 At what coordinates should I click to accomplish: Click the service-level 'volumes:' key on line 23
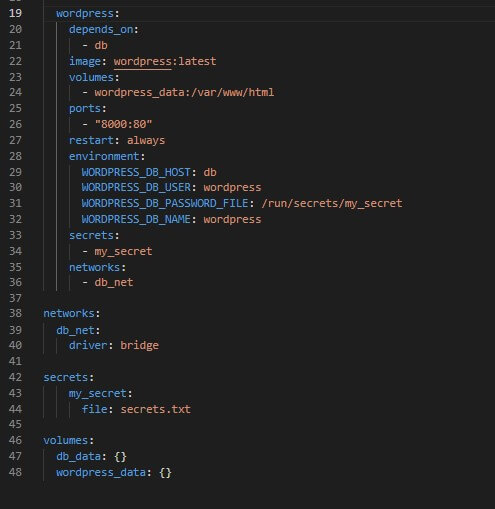pyautogui.click(x=94, y=77)
